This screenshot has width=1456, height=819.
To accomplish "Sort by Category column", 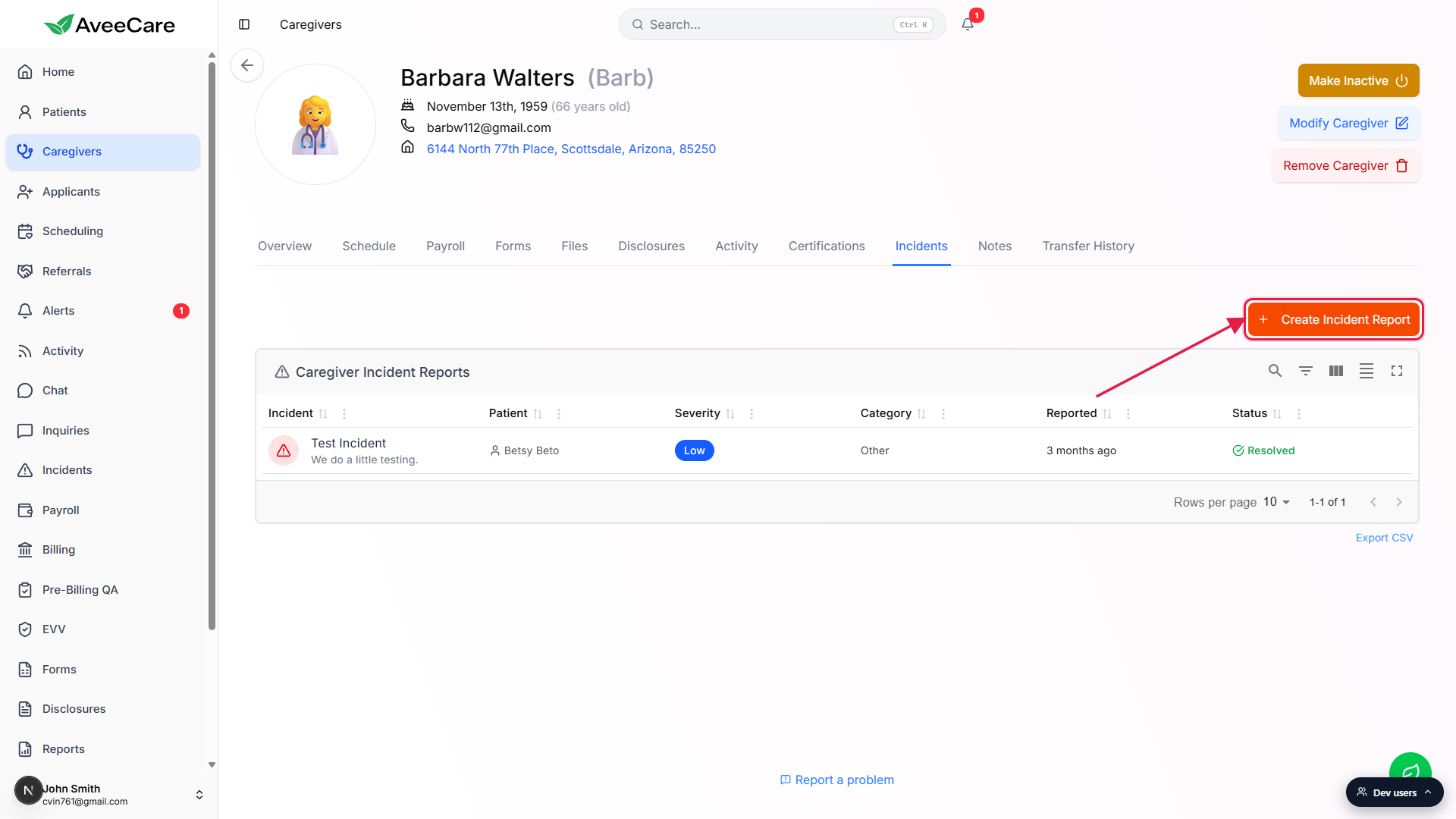I will [921, 414].
